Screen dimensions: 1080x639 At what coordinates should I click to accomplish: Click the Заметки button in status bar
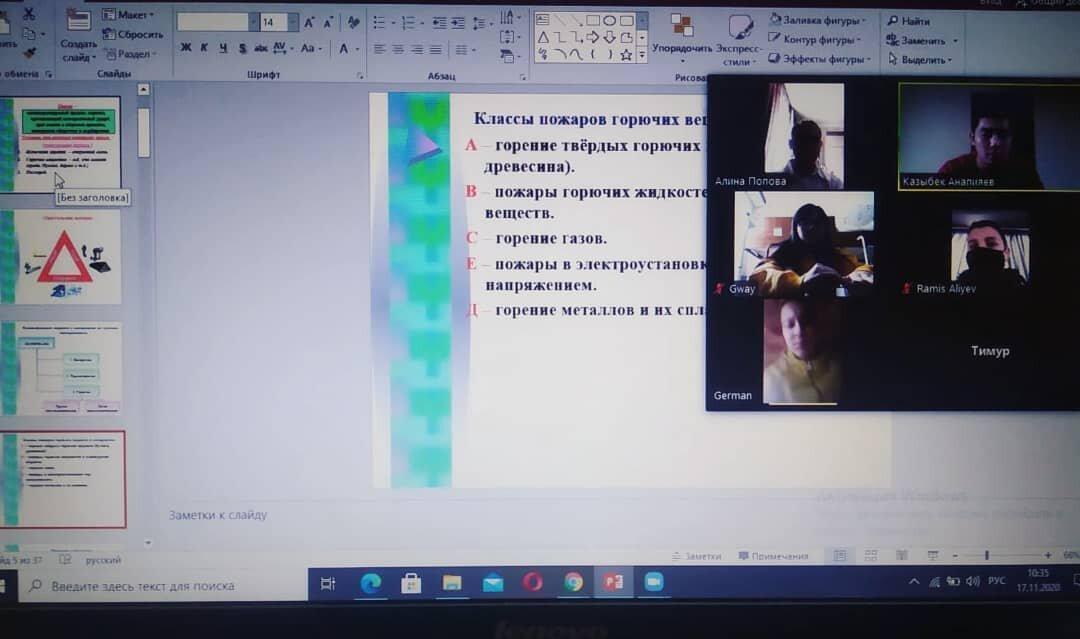pyautogui.click(x=696, y=556)
